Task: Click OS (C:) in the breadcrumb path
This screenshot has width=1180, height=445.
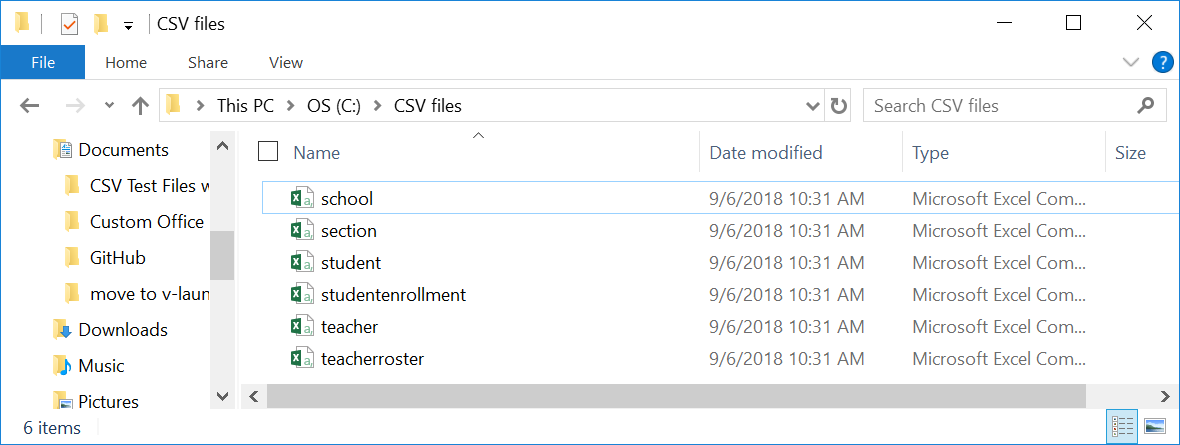Action: 334,106
